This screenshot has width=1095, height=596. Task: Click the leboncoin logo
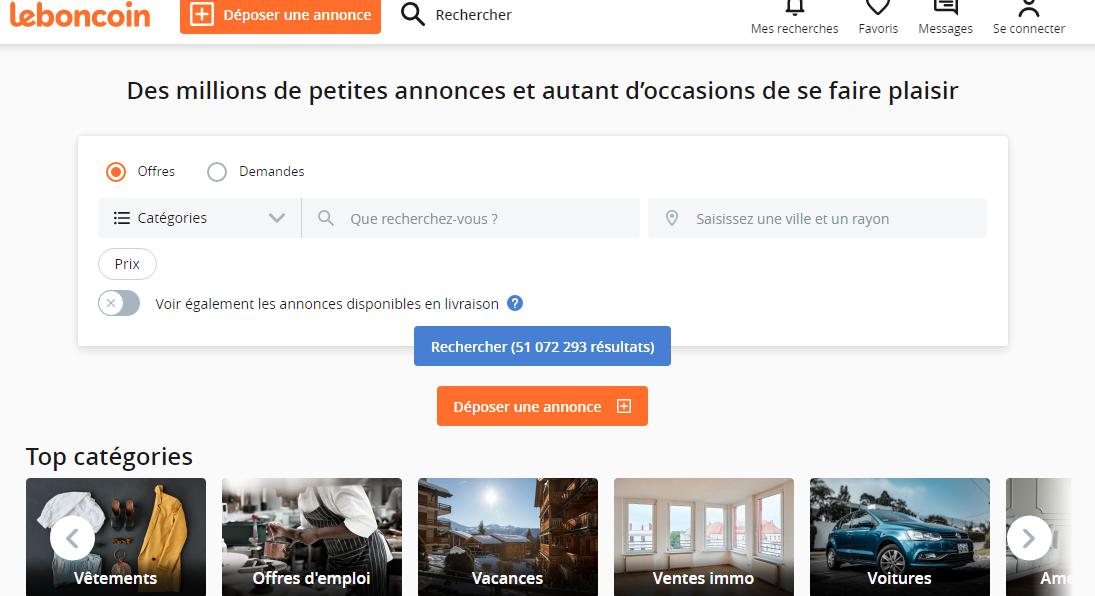(x=80, y=14)
